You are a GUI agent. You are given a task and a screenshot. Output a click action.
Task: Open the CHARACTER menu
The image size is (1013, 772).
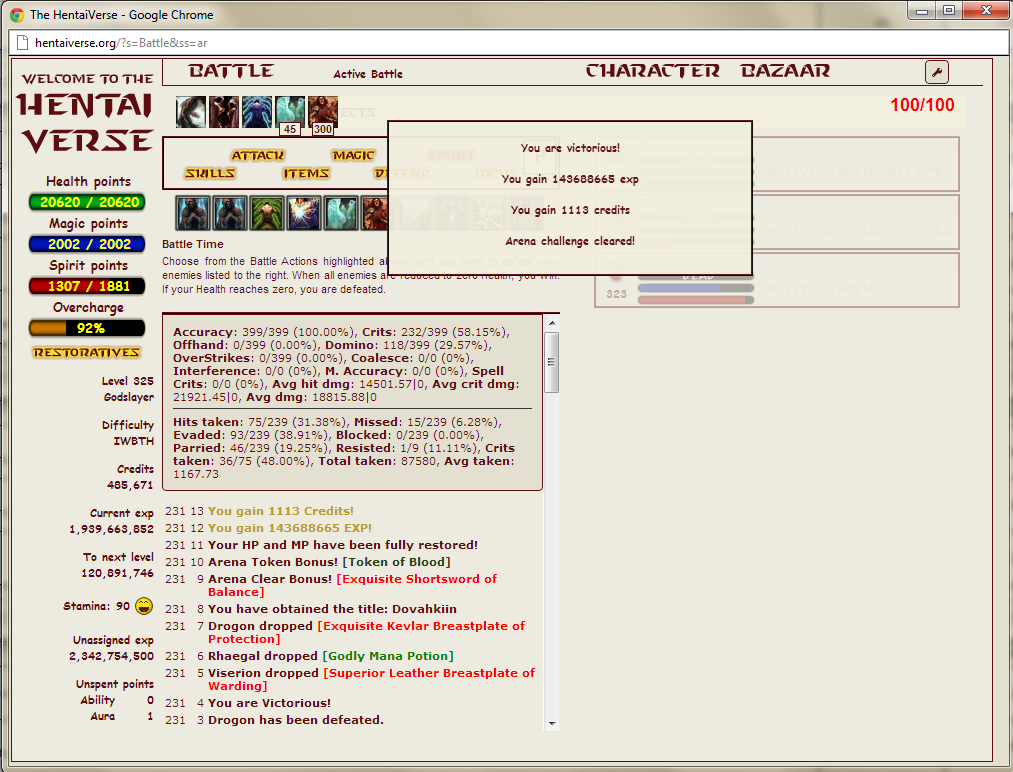[653, 71]
